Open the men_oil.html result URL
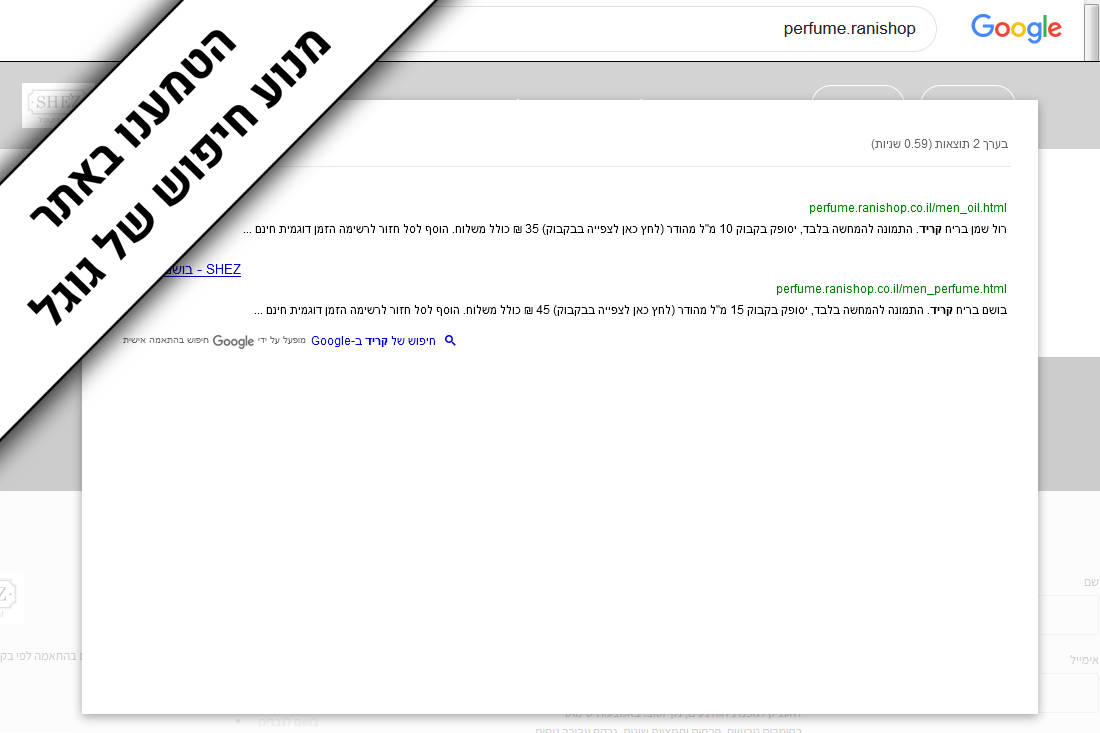This screenshot has height=733, width=1100. click(907, 208)
